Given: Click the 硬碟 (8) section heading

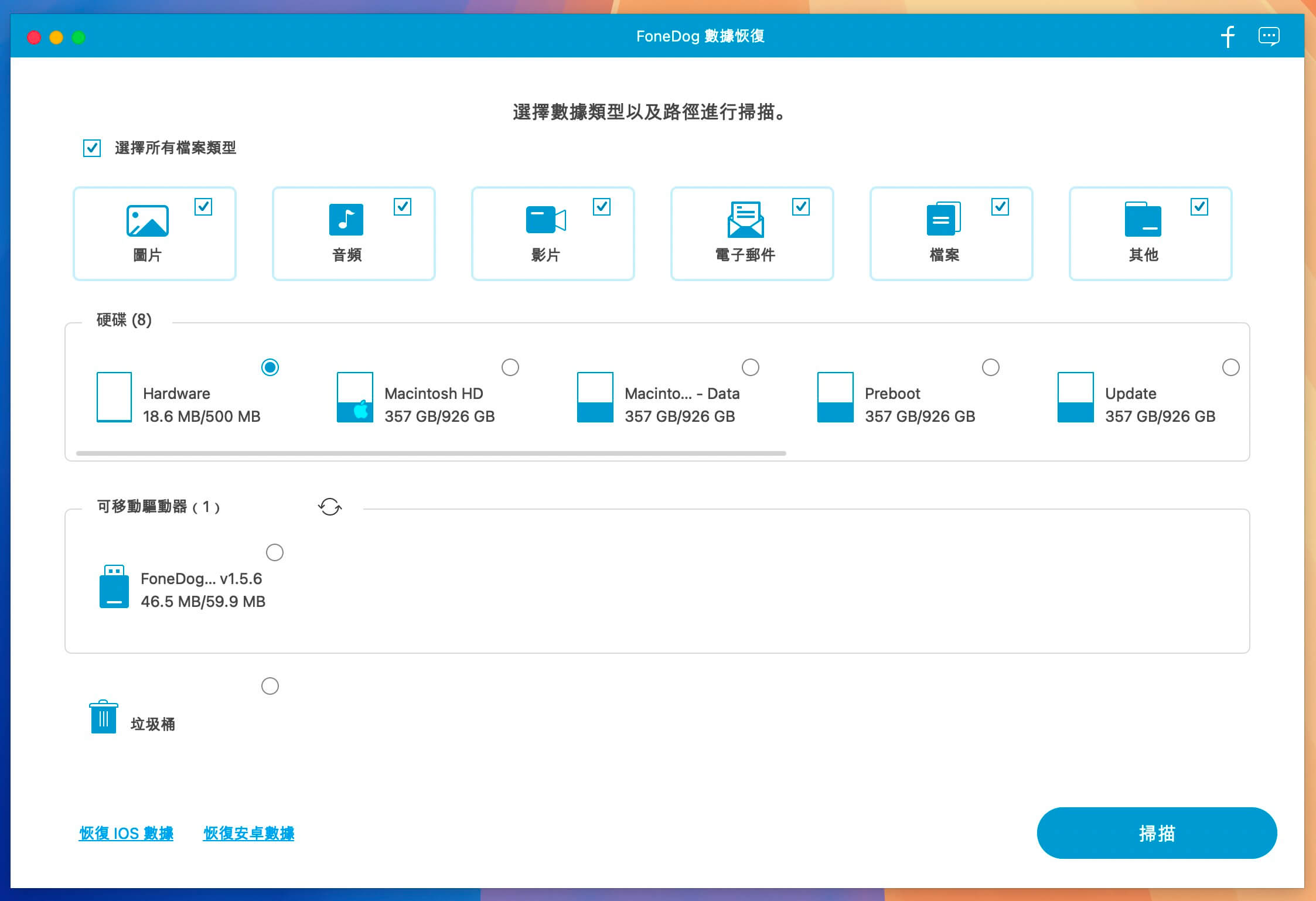Looking at the screenshot, I should (124, 320).
